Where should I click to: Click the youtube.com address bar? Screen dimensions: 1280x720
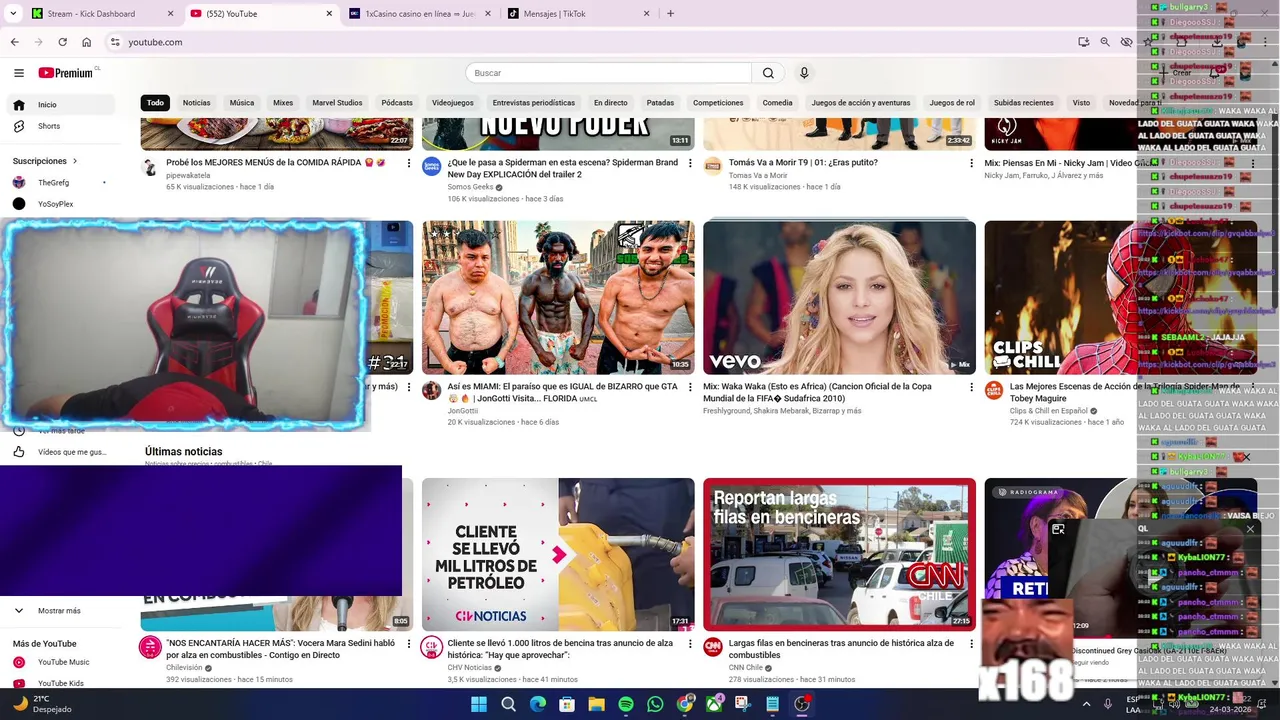pos(590,42)
